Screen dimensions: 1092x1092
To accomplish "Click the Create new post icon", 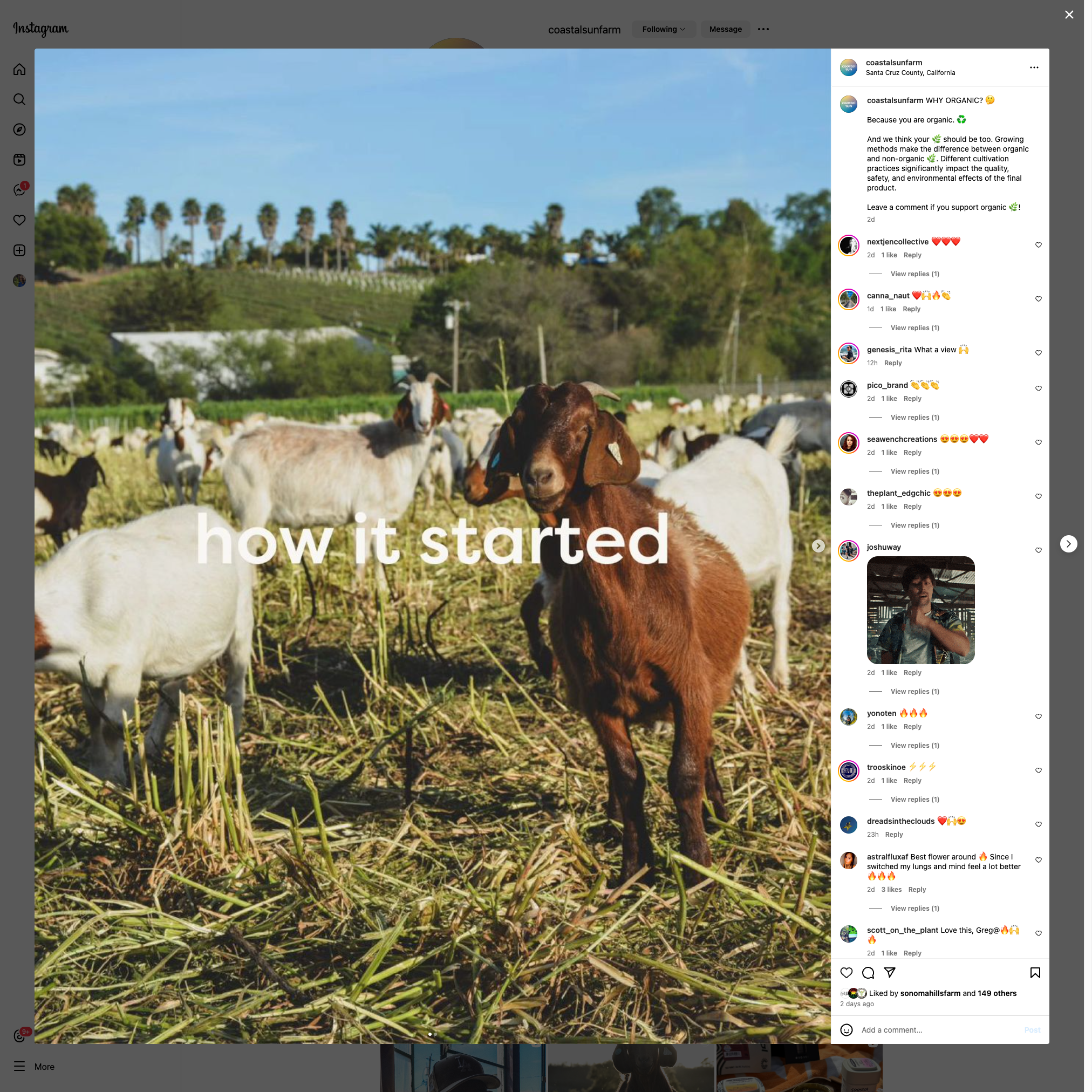I will 19,250.
